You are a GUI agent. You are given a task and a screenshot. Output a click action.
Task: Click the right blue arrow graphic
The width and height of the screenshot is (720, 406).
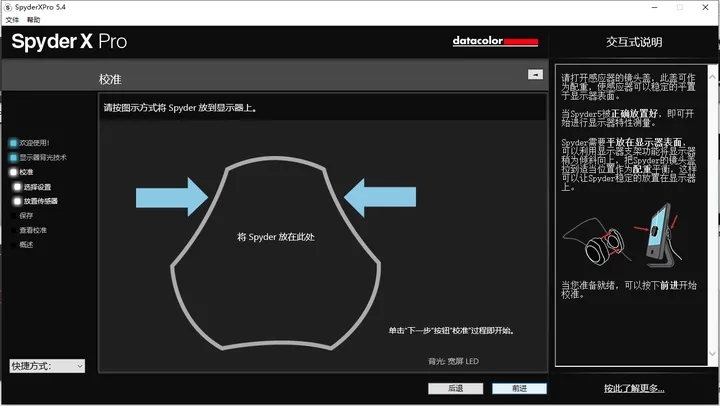click(x=380, y=197)
